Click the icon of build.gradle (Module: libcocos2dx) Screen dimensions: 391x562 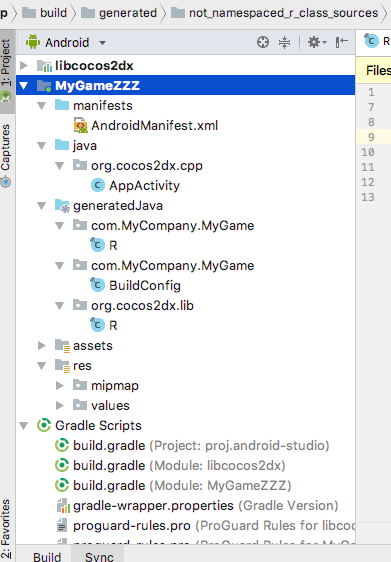[62, 465]
